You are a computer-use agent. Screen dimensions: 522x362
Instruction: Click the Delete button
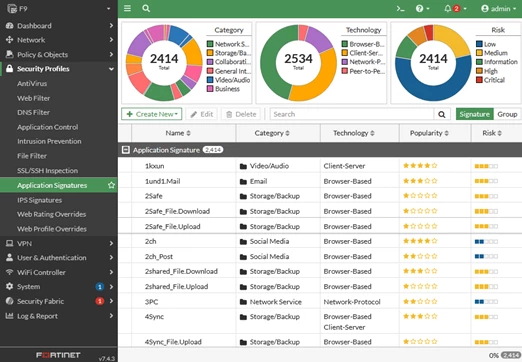(x=241, y=114)
